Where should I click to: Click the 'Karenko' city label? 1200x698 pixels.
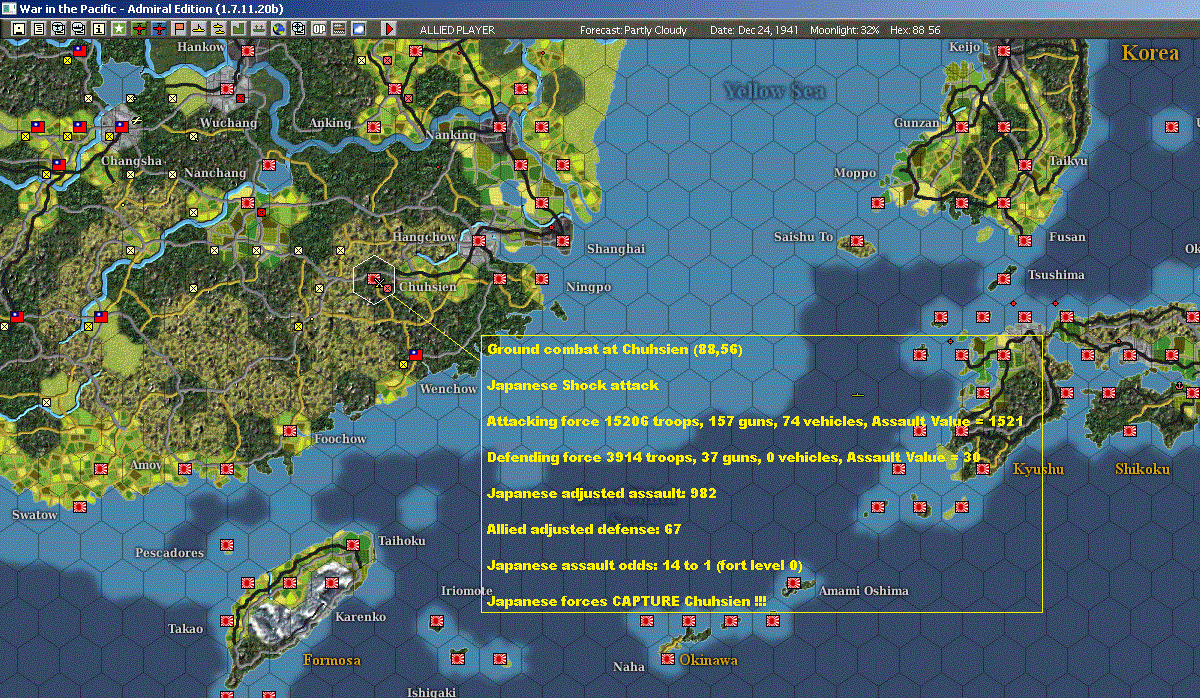(360, 617)
